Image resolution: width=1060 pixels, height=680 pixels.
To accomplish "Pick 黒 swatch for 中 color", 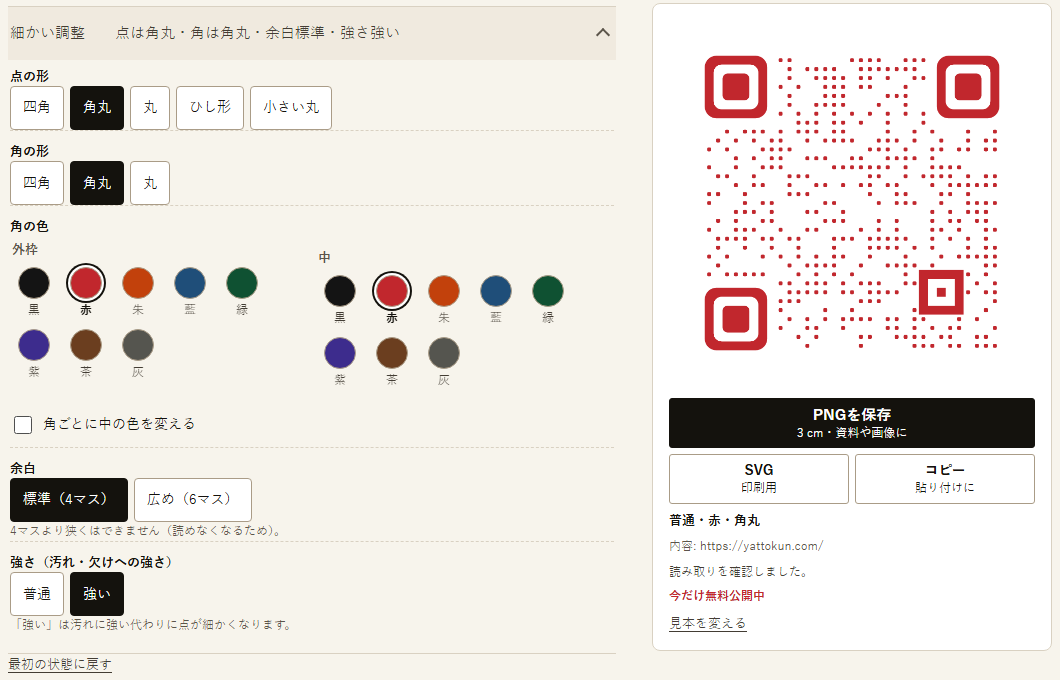I will tap(340, 291).
